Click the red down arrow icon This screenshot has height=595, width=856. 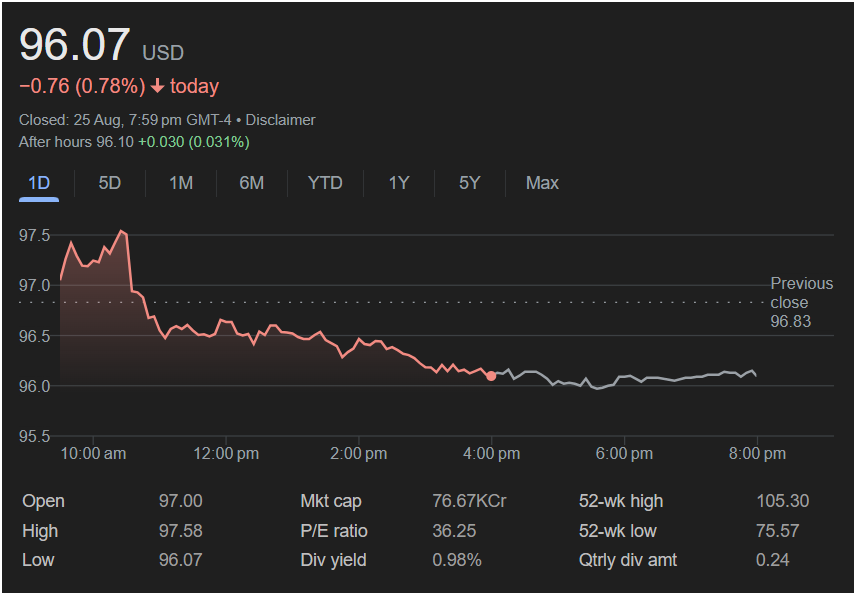[x=158, y=87]
